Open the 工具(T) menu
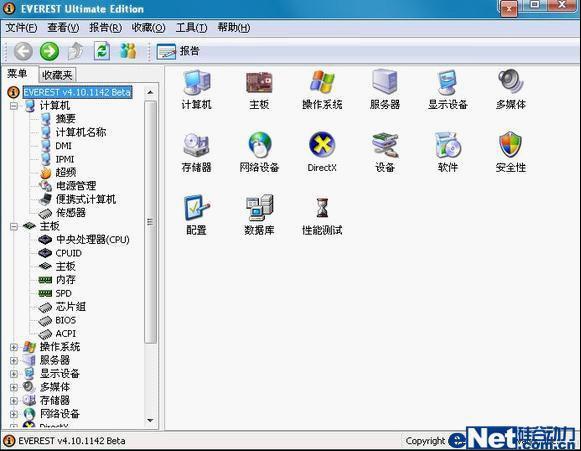The image size is (581, 451). click(191, 27)
